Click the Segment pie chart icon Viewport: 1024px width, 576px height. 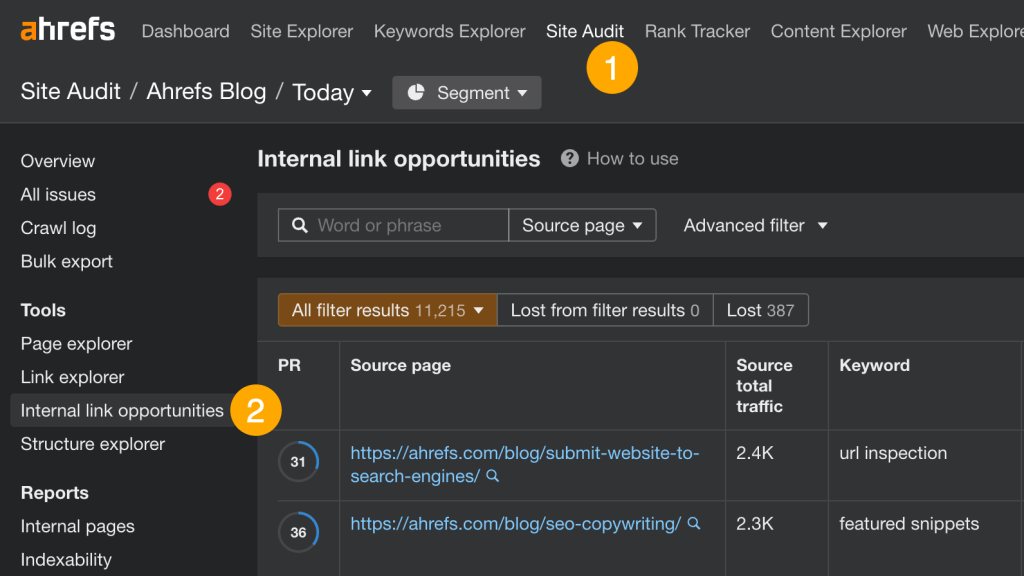coord(416,93)
